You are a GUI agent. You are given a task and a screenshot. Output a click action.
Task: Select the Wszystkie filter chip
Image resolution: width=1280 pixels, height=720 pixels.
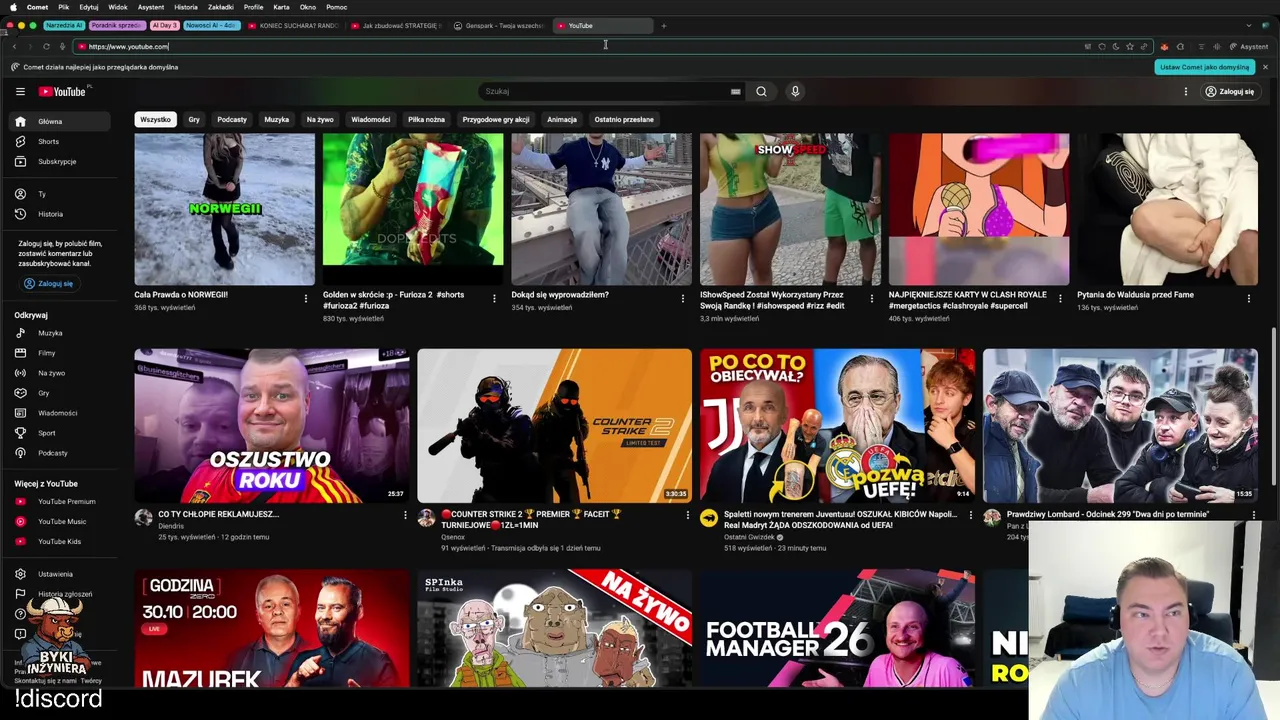pos(155,119)
